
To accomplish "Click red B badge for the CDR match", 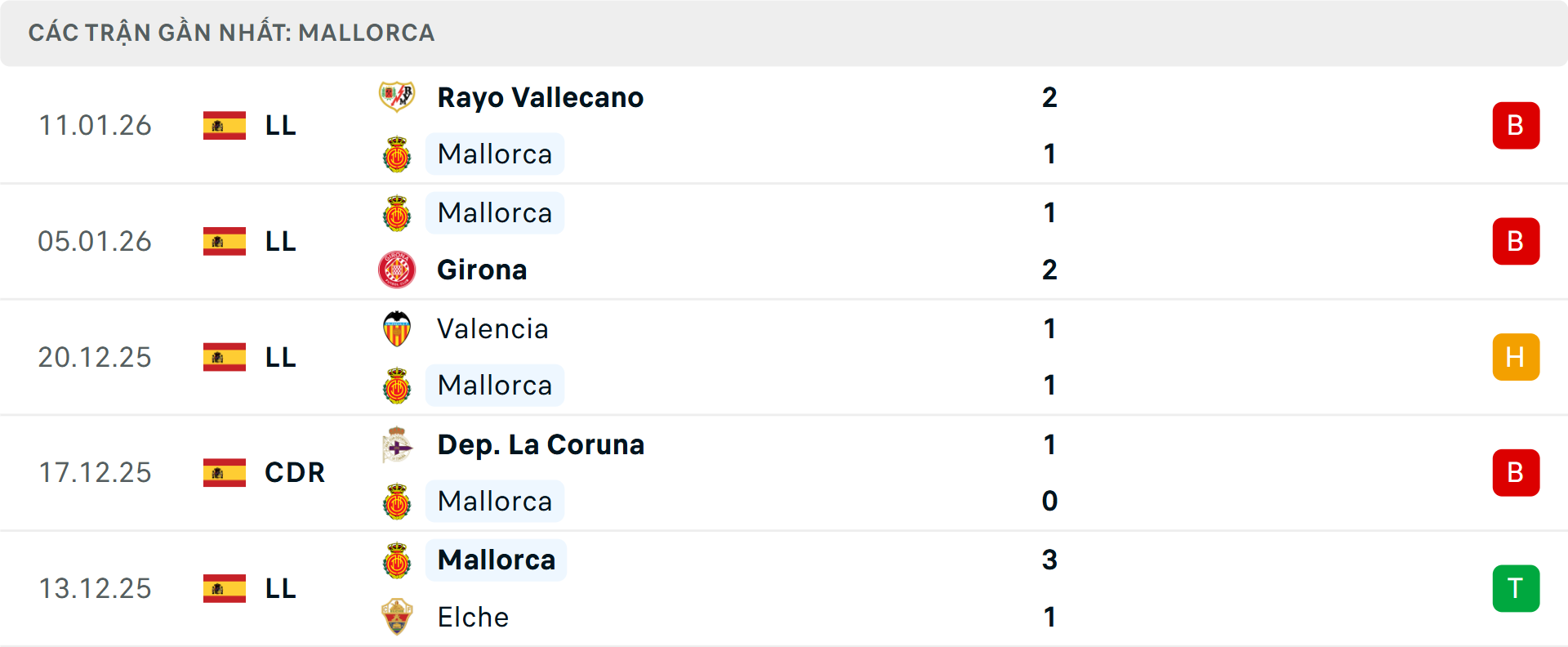I will coord(1515,472).
